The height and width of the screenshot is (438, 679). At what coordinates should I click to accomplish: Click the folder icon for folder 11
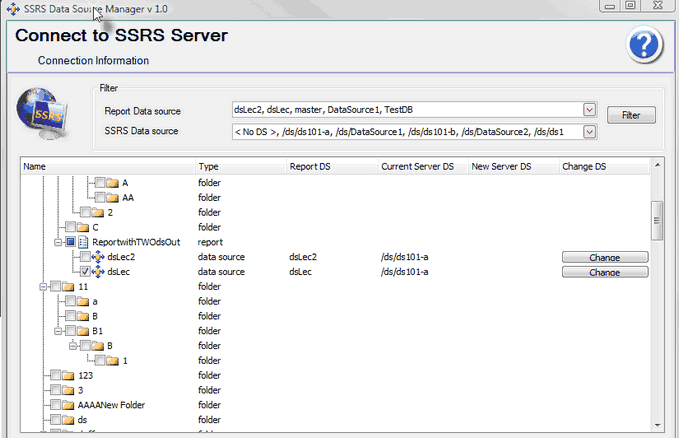coord(68,287)
